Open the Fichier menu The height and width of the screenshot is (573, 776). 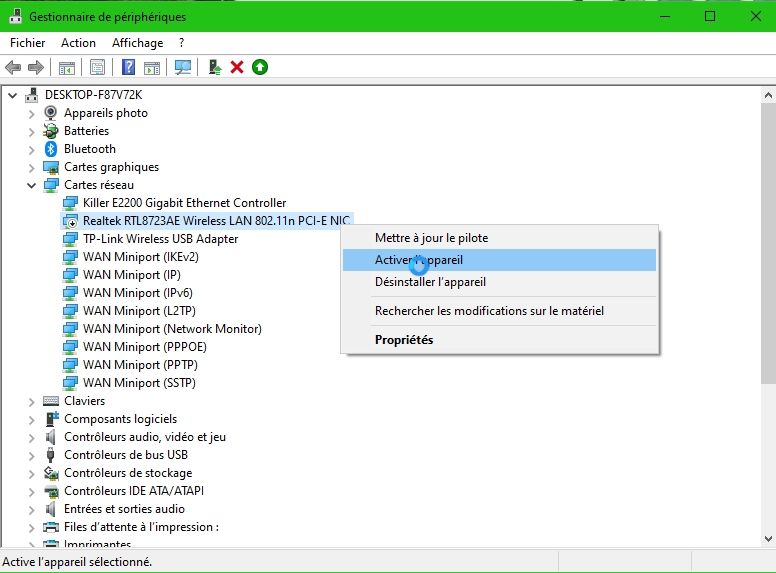coord(27,43)
